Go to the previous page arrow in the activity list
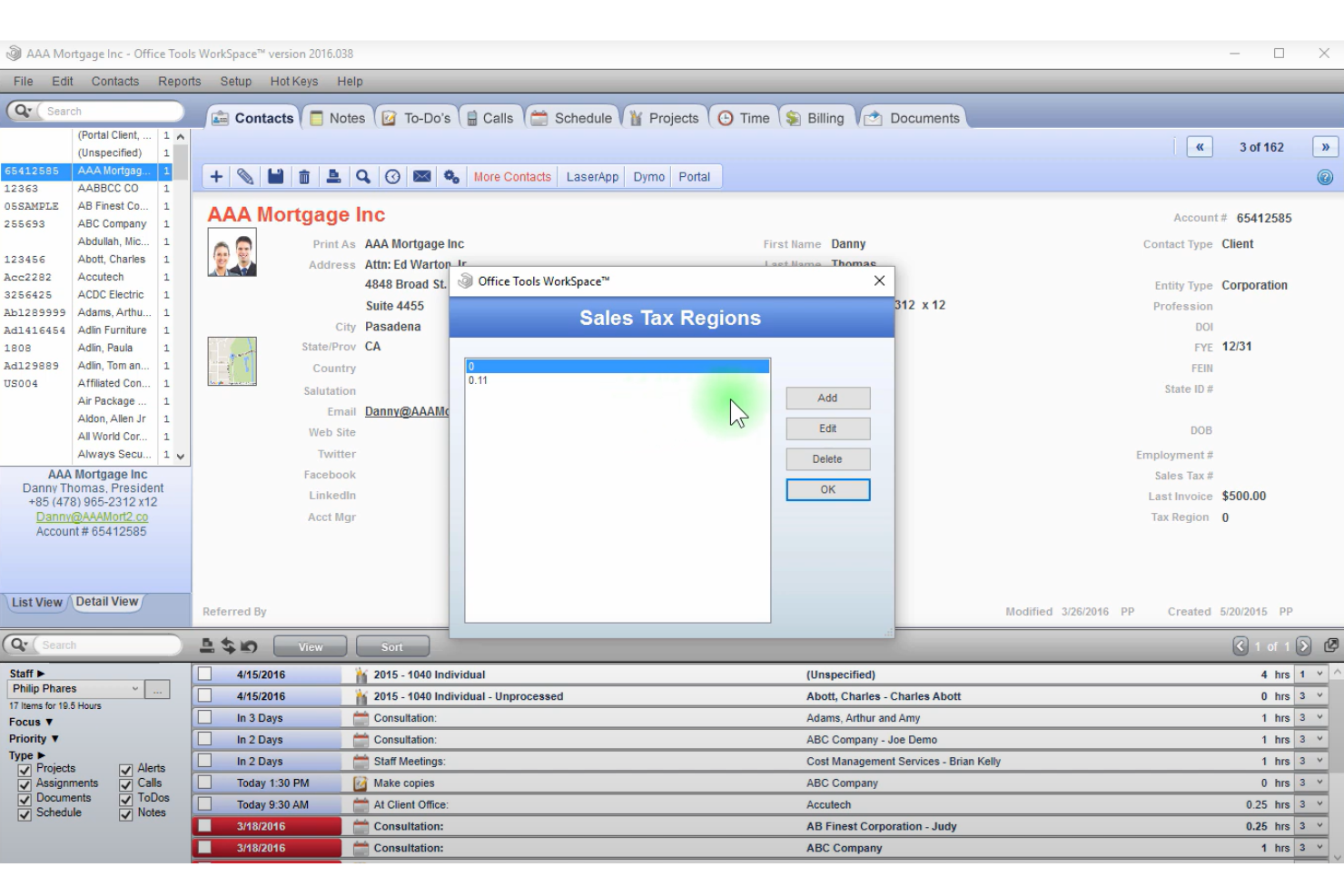The width and height of the screenshot is (1344, 896). point(1240,645)
